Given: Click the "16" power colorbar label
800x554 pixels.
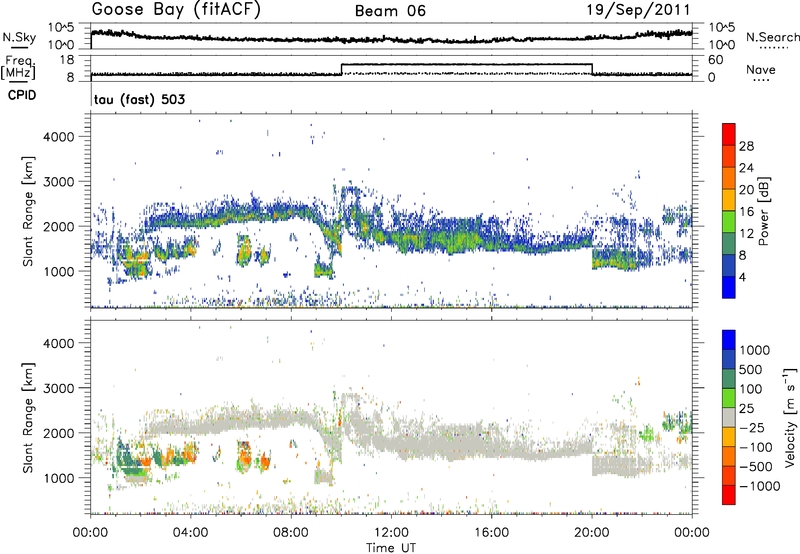Looking at the screenshot, I should pos(746,212).
